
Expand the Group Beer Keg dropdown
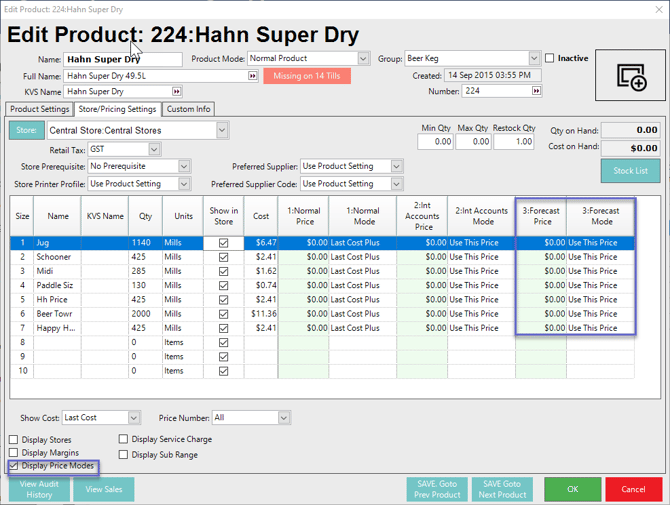coord(535,59)
